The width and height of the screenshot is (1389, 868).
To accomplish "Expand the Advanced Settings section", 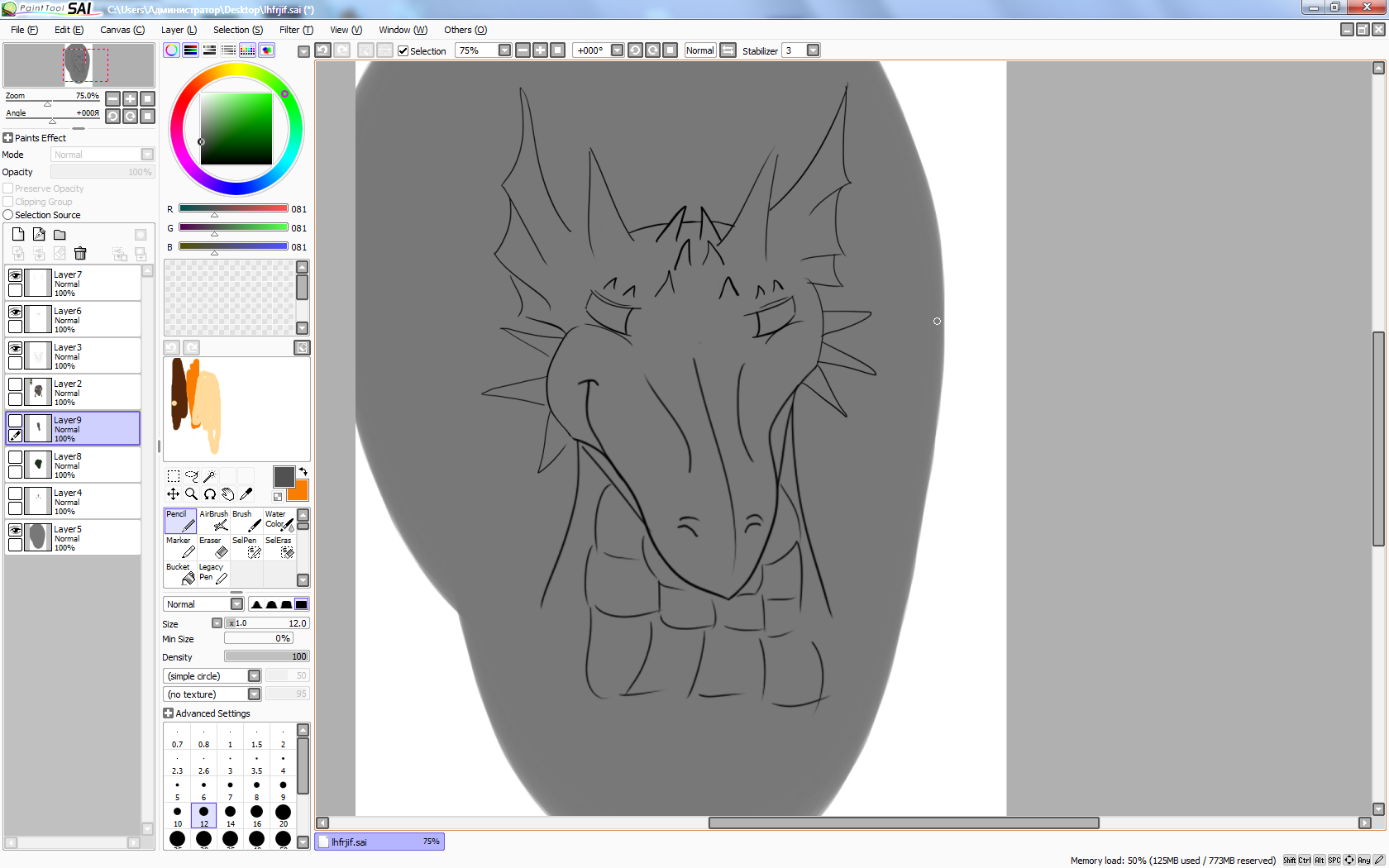I will (x=169, y=713).
